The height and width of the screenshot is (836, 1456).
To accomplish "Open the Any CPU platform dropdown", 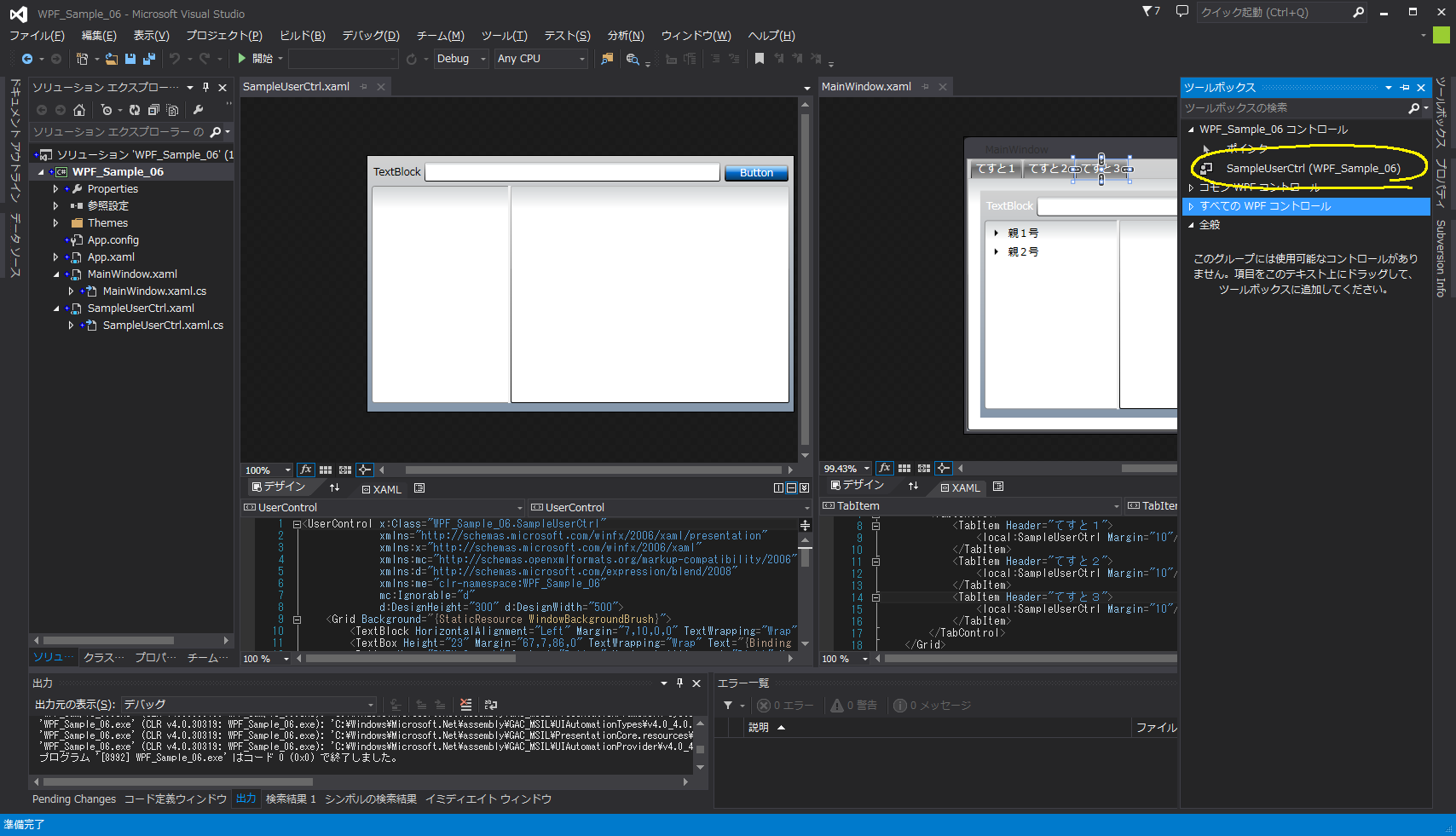I will pyautogui.click(x=541, y=59).
